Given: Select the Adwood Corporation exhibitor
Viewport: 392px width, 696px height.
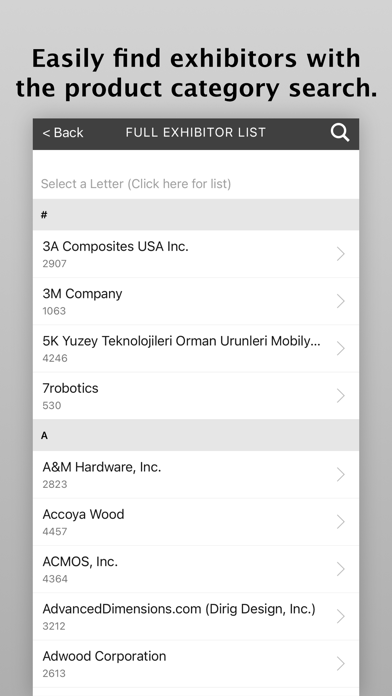Looking at the screenshot, I should coord(196,664).
